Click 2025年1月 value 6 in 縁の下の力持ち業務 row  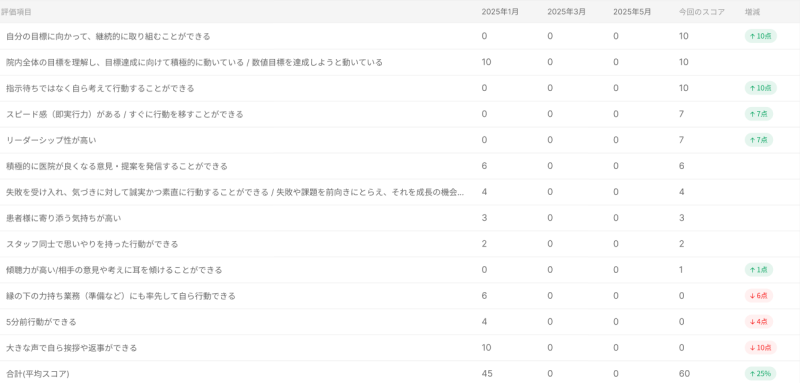pos(484,296)
